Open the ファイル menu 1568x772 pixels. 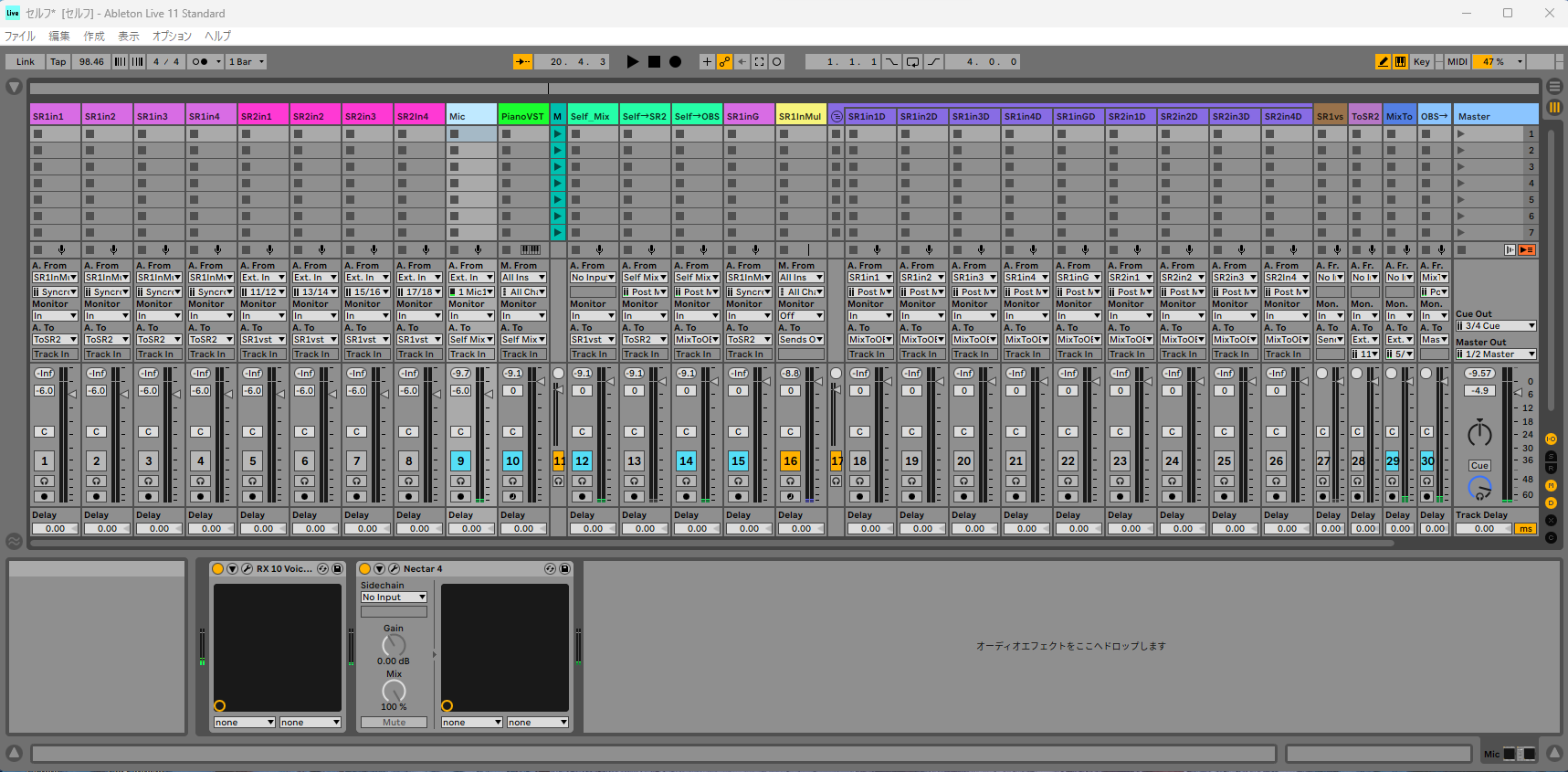tap(19, 37)
